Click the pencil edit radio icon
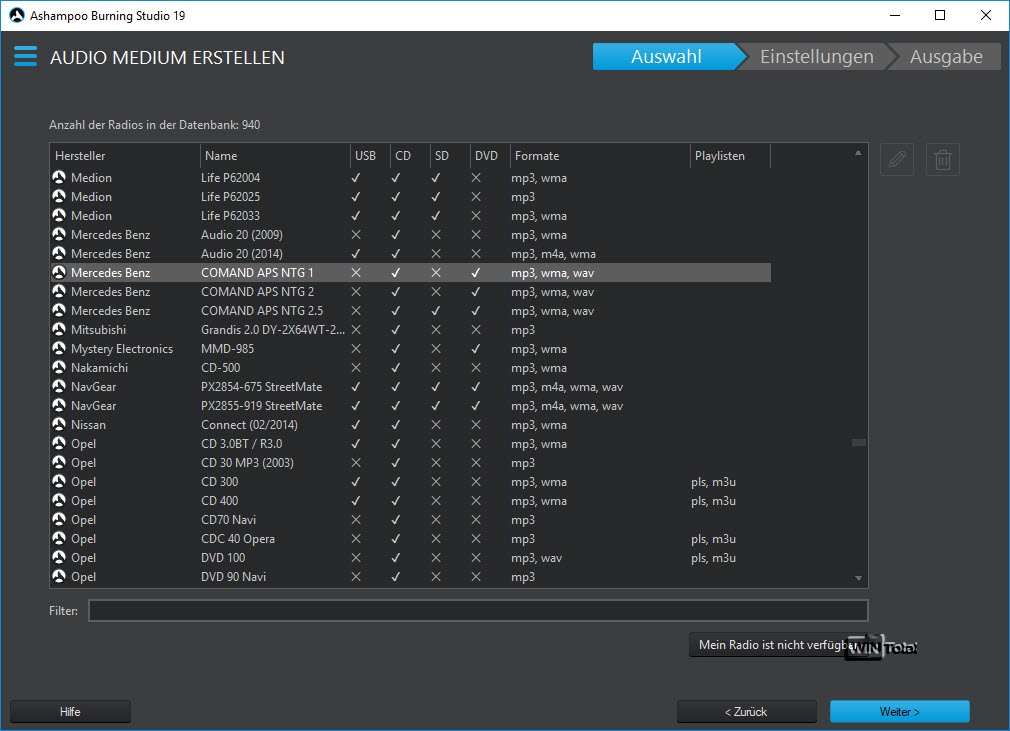 [897, 159]
